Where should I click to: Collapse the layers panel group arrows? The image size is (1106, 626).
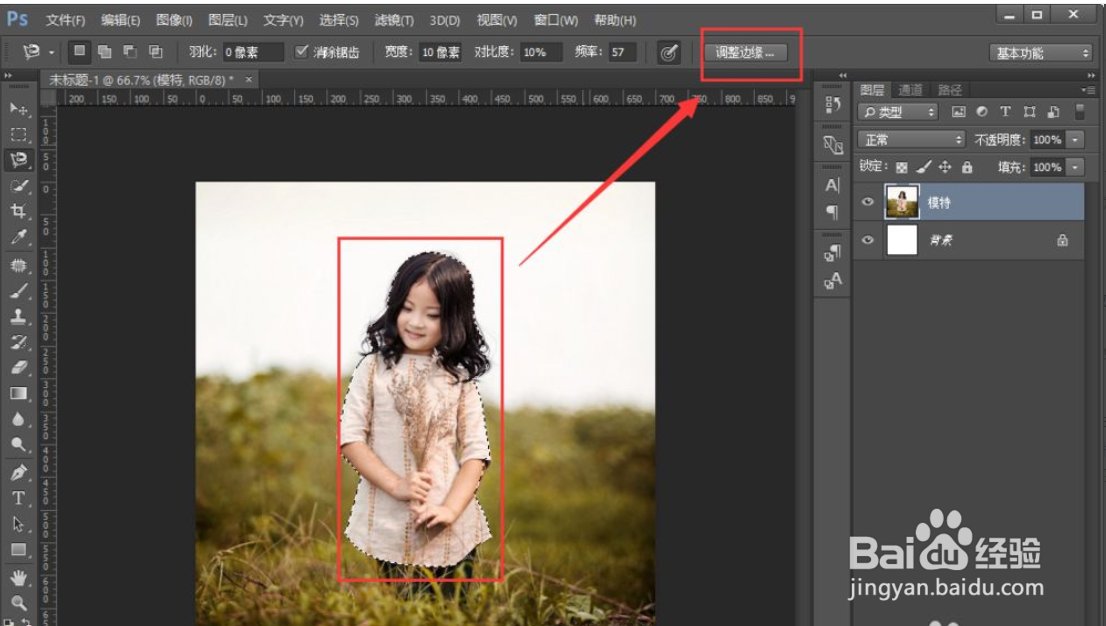(1091, 75)
